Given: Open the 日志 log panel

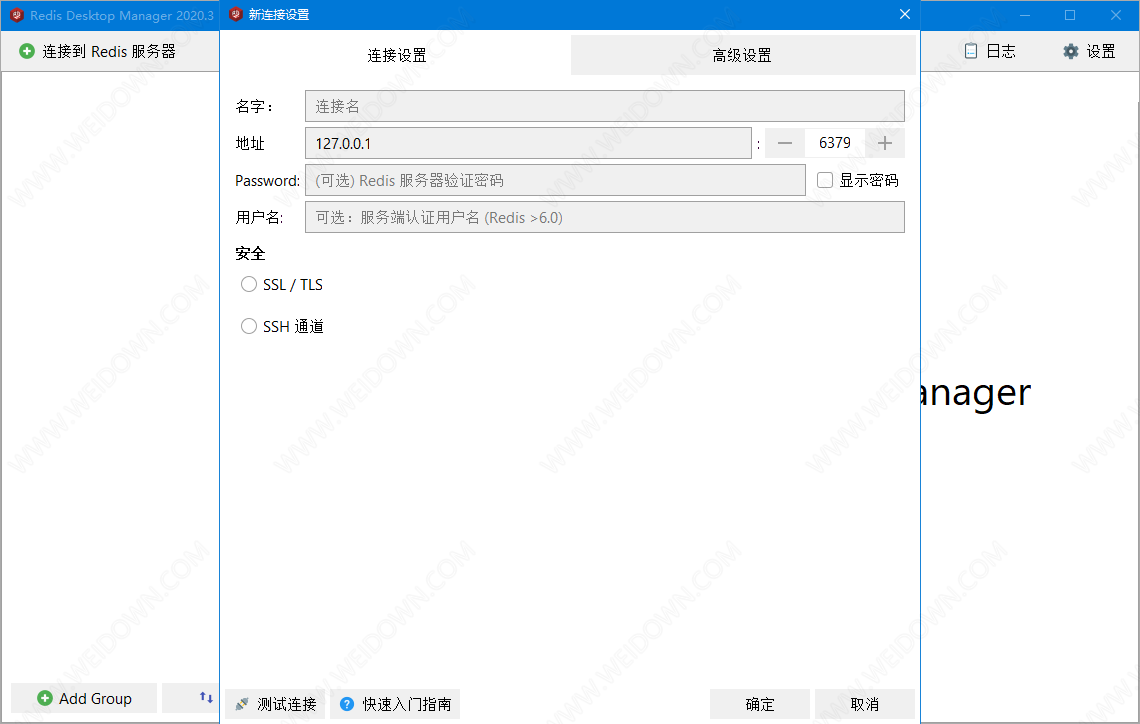Looking at the screenshot, I should click(990, 51).
